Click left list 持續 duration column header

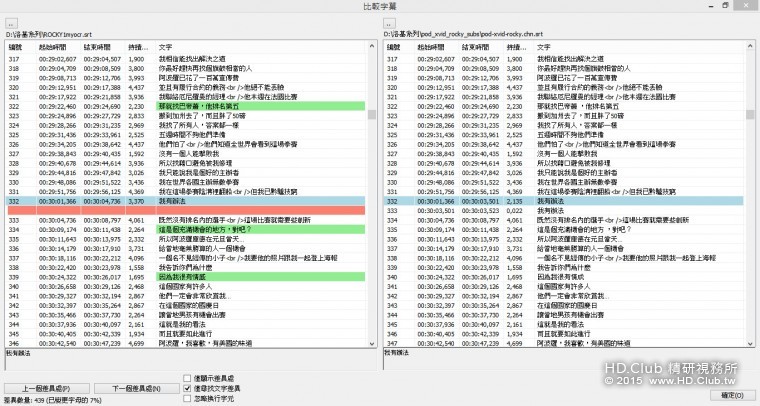click(x=140, y=47)
